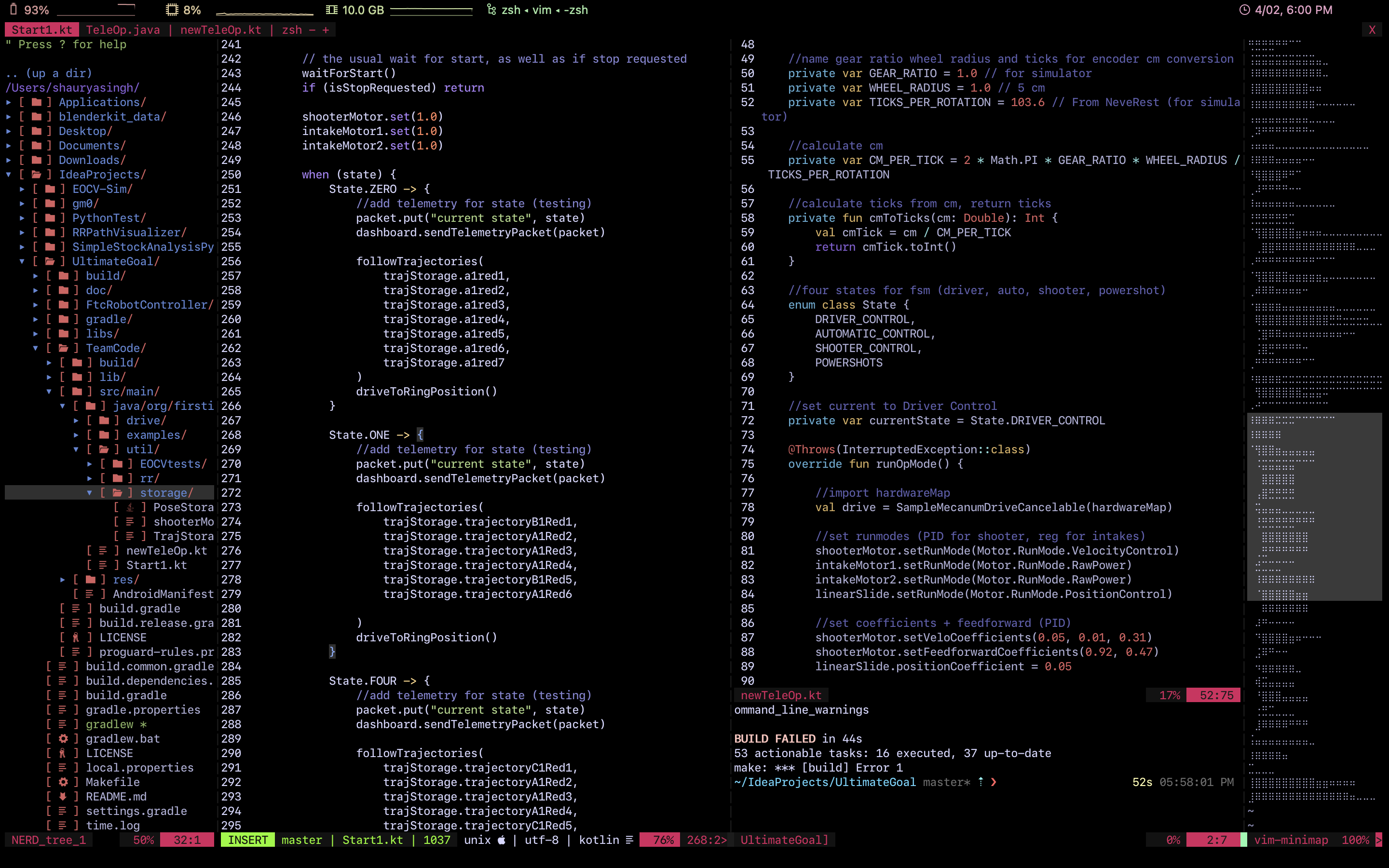
Task: Expand the Applications folder arrow
Action: coord(9,102)
